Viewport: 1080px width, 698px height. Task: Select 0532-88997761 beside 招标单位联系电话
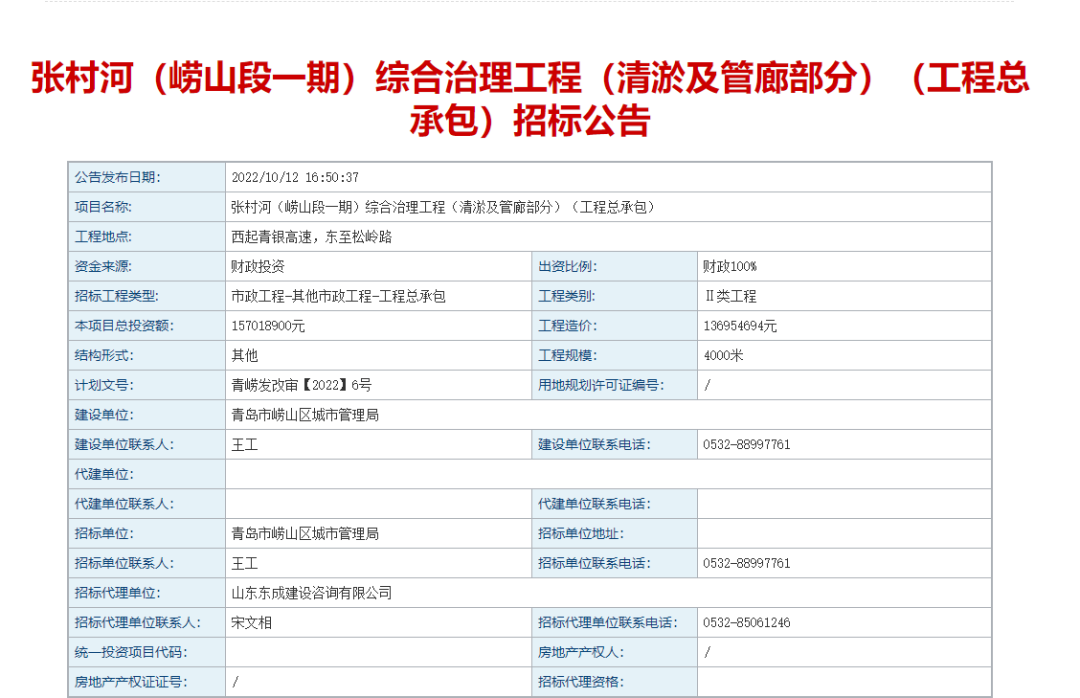747,563
